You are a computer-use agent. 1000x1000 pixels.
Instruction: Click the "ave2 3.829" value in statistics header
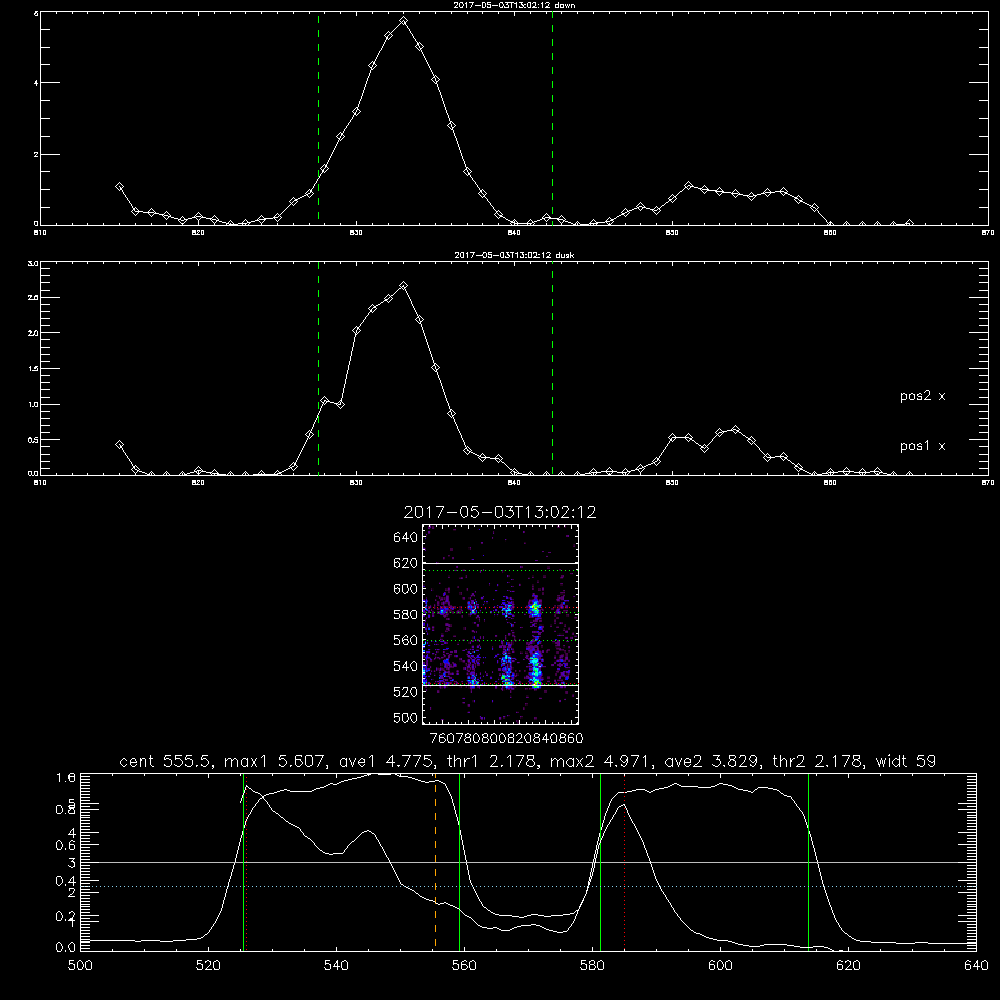(715, 761)
